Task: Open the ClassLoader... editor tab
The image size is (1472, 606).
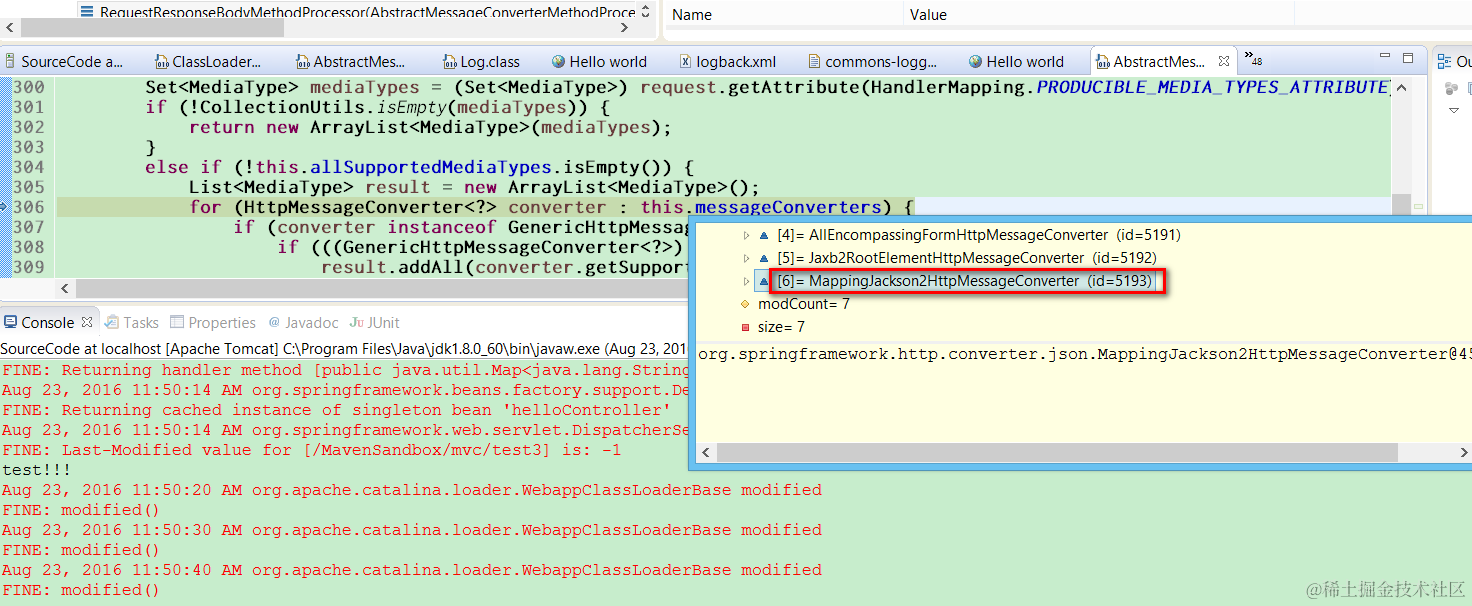Action: click(x=208, y=61)
